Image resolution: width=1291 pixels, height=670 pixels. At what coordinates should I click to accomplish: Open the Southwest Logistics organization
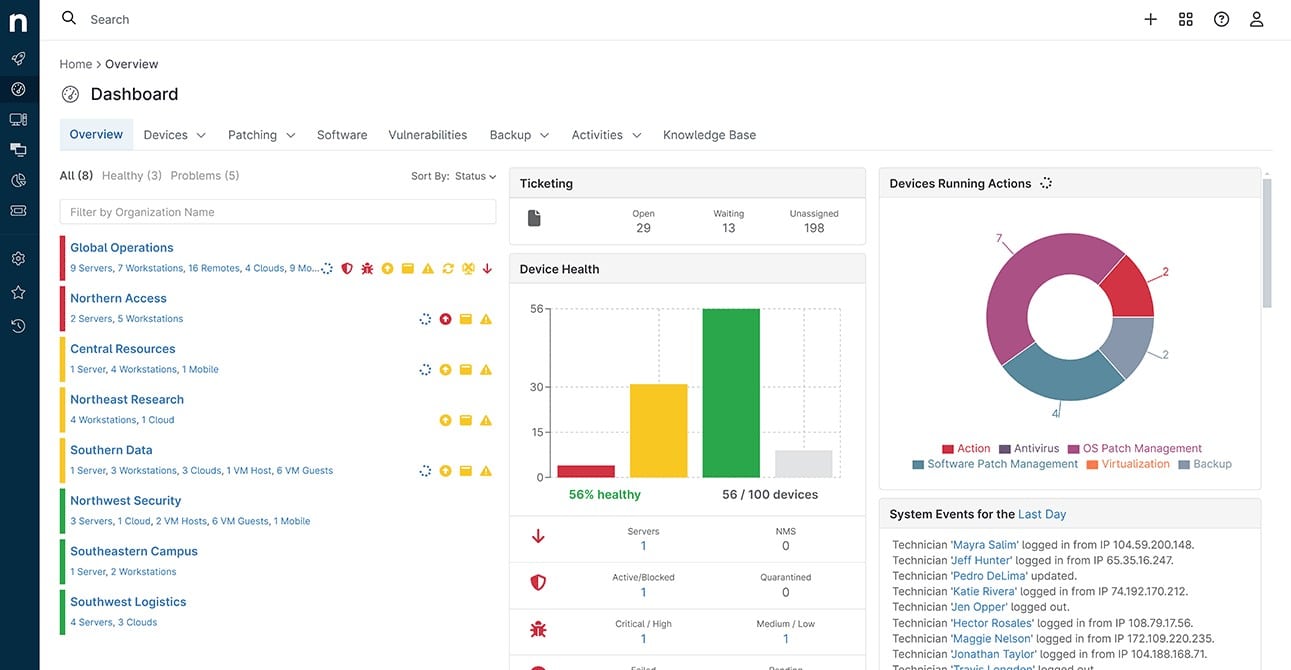coord(129,602)
